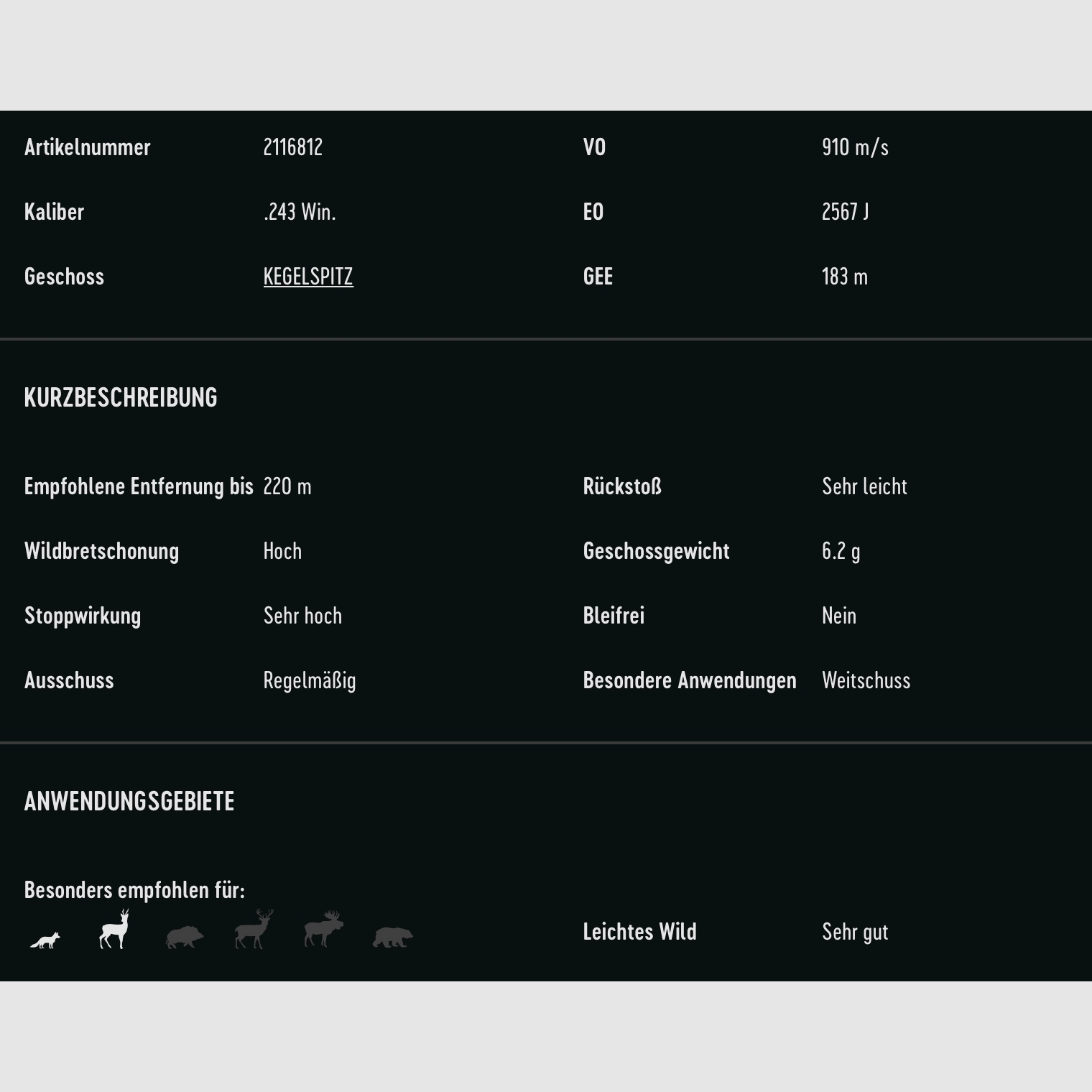The height and width of the screenshot is (1092, 1092).
Task: Click the V0 value 910 m/s
Action: click(855, 147)
